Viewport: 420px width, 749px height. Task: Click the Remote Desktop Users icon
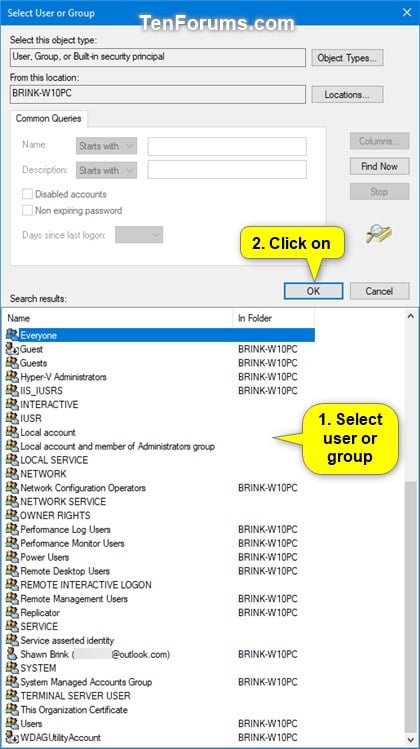[12, 570]
